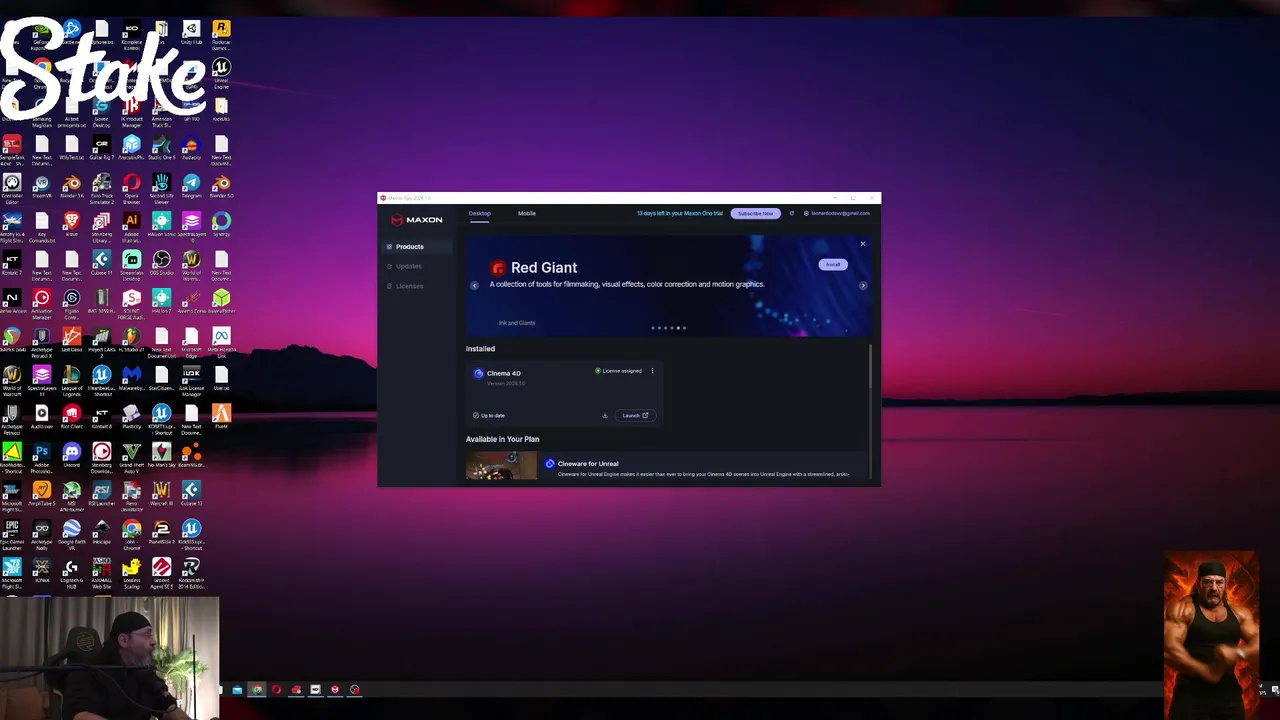Open the Discord desktop icon
1280x720 pixels.
point(71,456)
